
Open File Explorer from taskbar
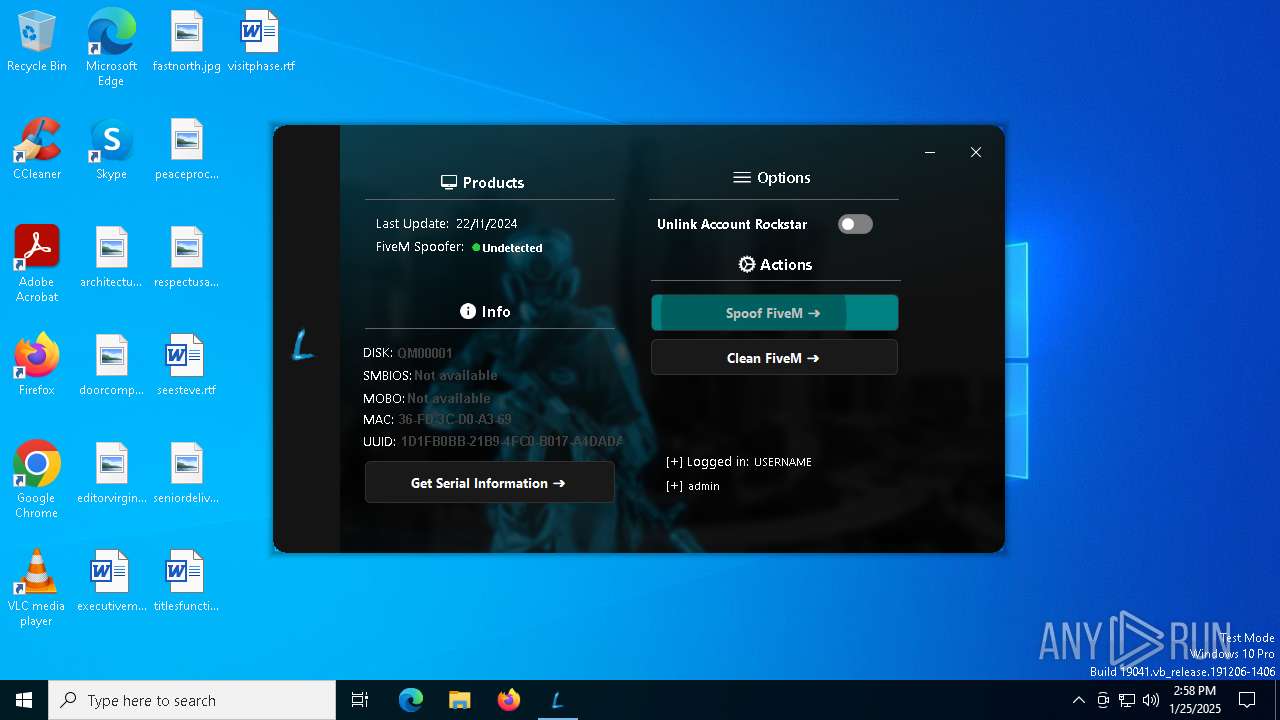459,700
